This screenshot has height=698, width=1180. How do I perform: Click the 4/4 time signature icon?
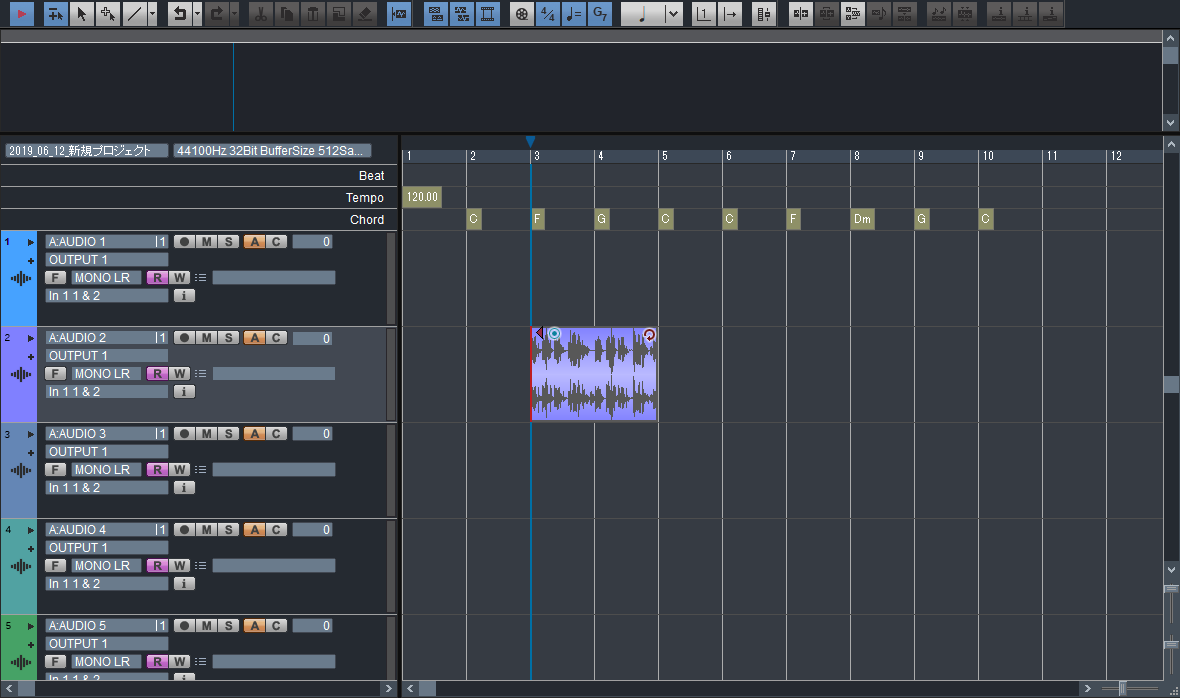click(x=548, y=14)
